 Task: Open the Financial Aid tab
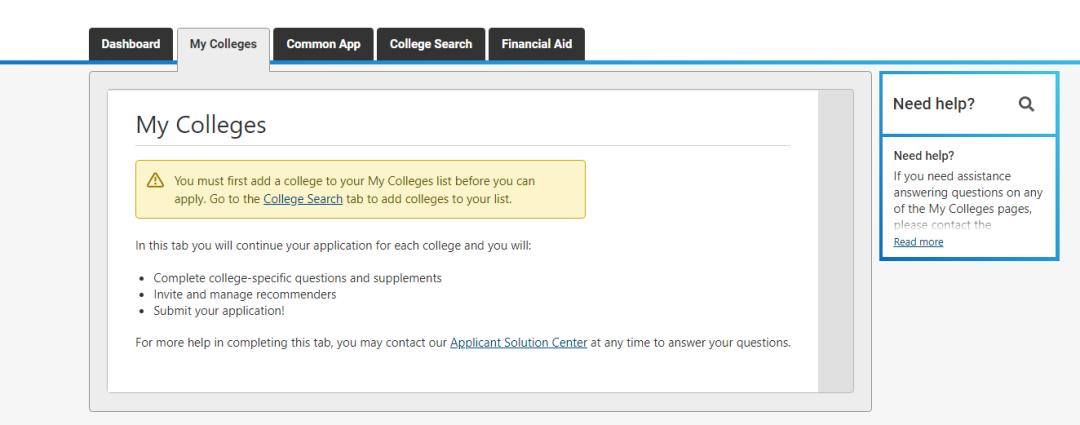pos(536,44)
